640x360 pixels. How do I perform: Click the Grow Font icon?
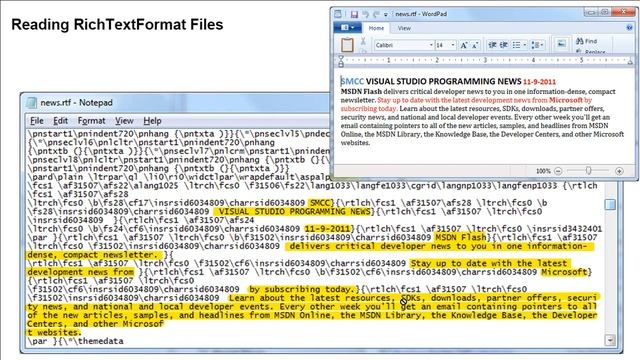464,45
